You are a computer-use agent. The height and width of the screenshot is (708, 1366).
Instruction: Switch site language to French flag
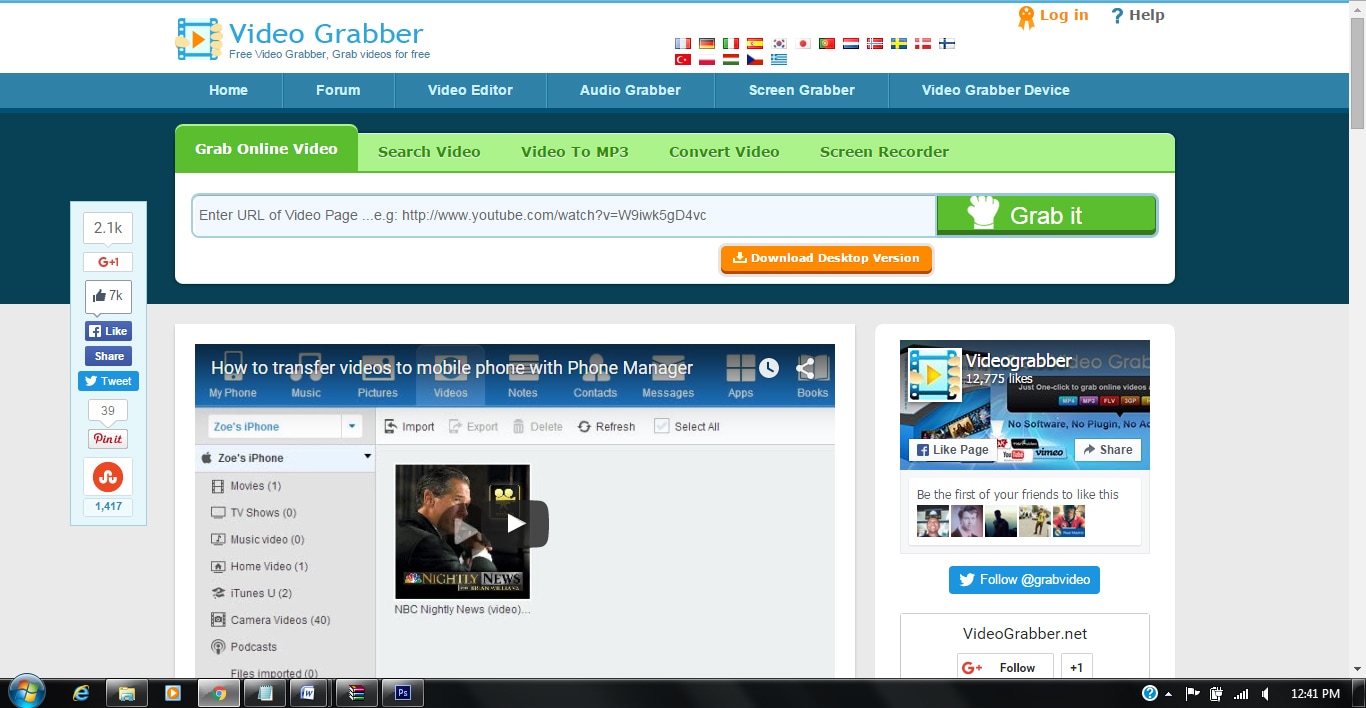click(x=683, y=44)
